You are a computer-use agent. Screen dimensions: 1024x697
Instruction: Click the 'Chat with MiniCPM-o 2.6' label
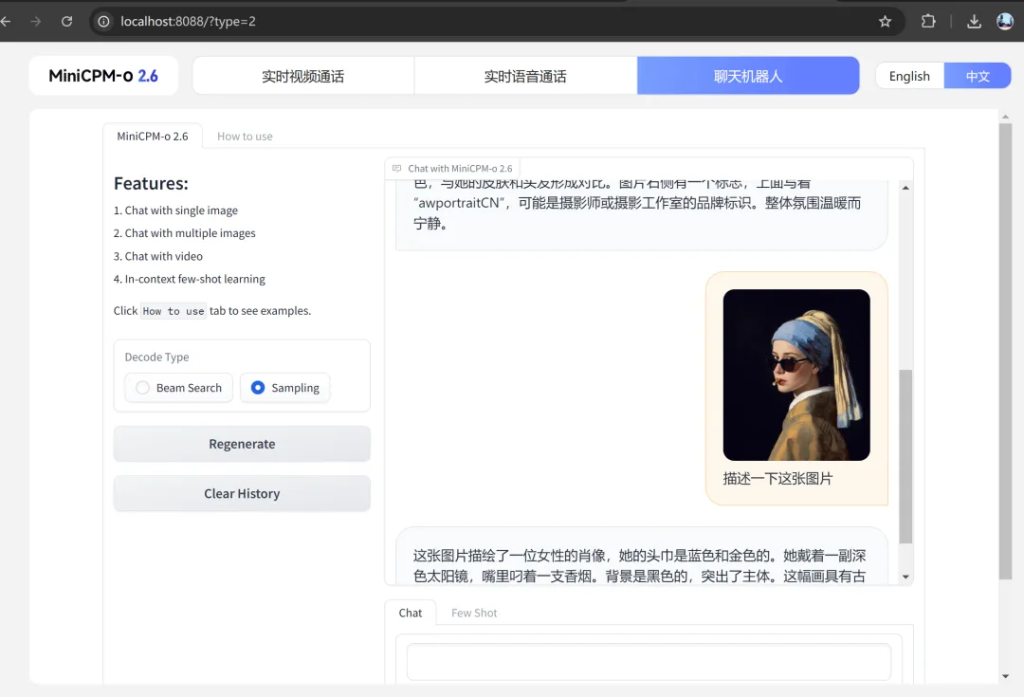tap(460, 169)
